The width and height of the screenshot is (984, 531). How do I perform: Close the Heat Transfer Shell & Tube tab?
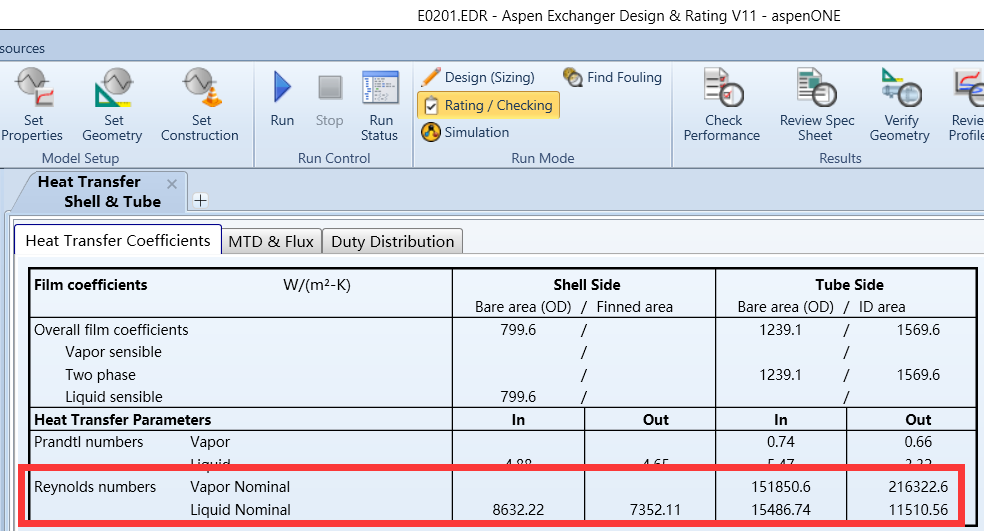pos(172,184)
